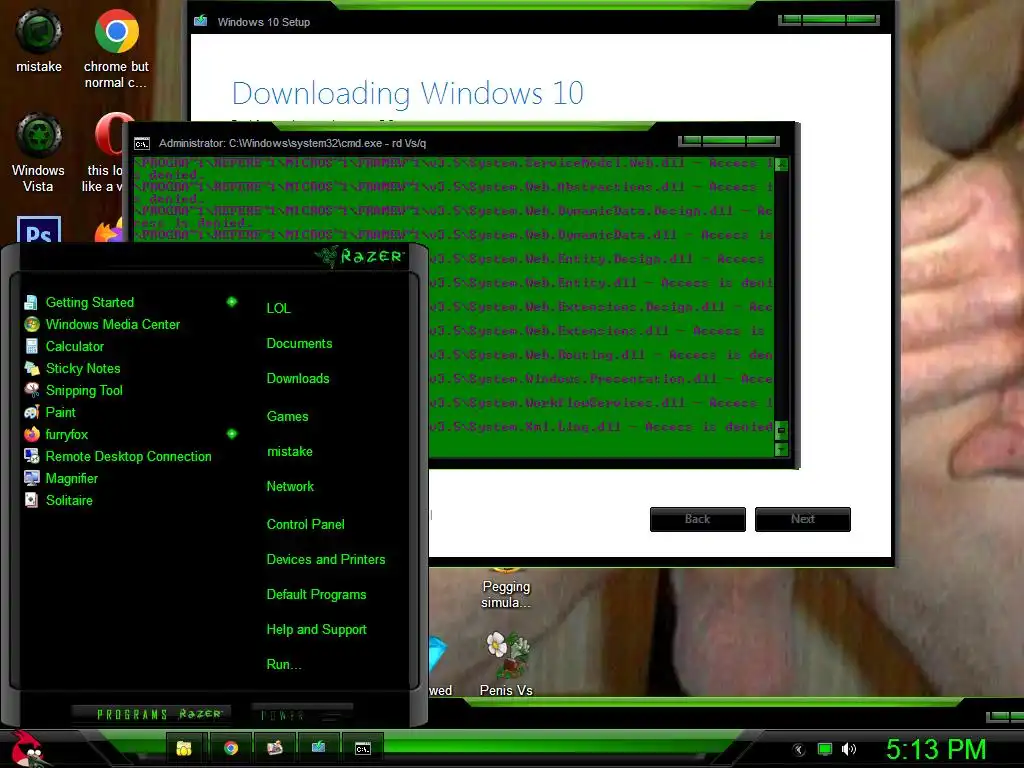Image resolution: width=1024 pixels, height=768 pixels.
Task: Click the cmd window scrollbar up arrow
Action: (x=781, y=165)
